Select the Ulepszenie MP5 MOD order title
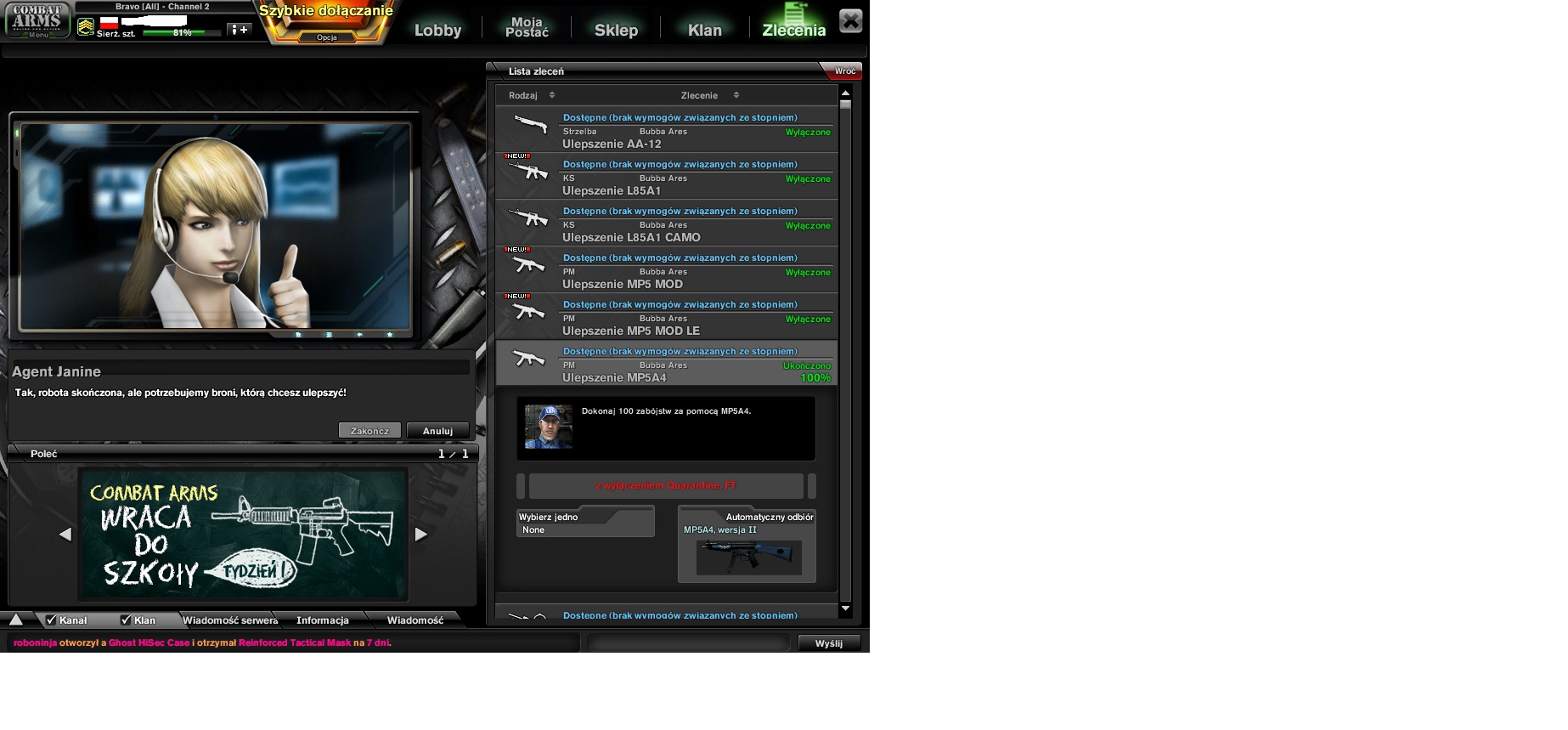 click(623, 285)
